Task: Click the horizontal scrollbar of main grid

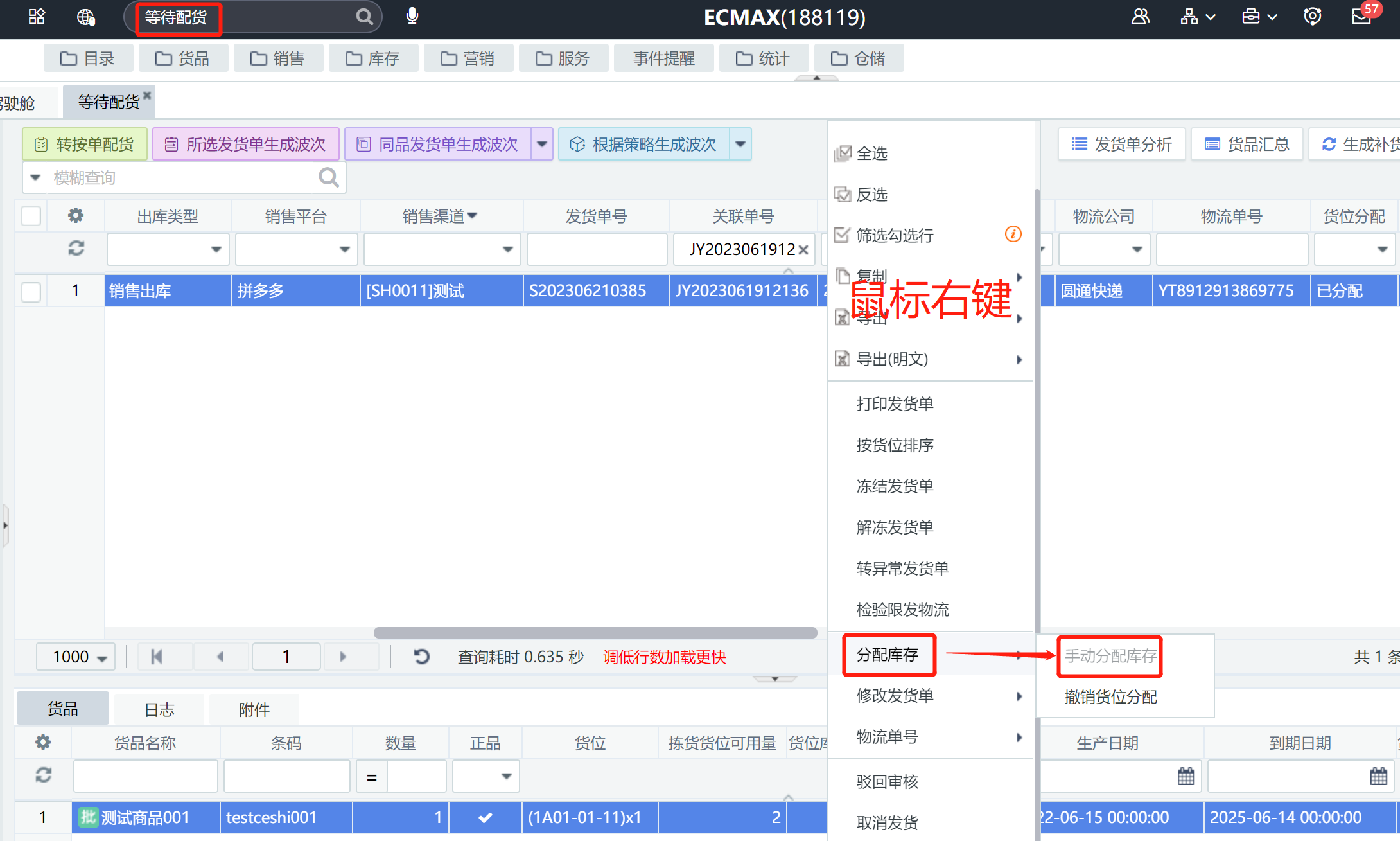Action: pos(595,633)
